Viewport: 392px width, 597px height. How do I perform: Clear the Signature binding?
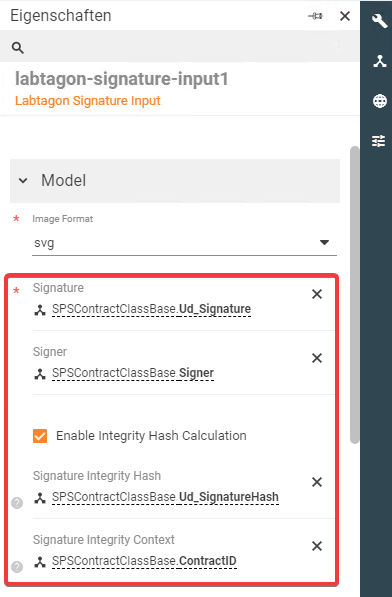[317, 294]
